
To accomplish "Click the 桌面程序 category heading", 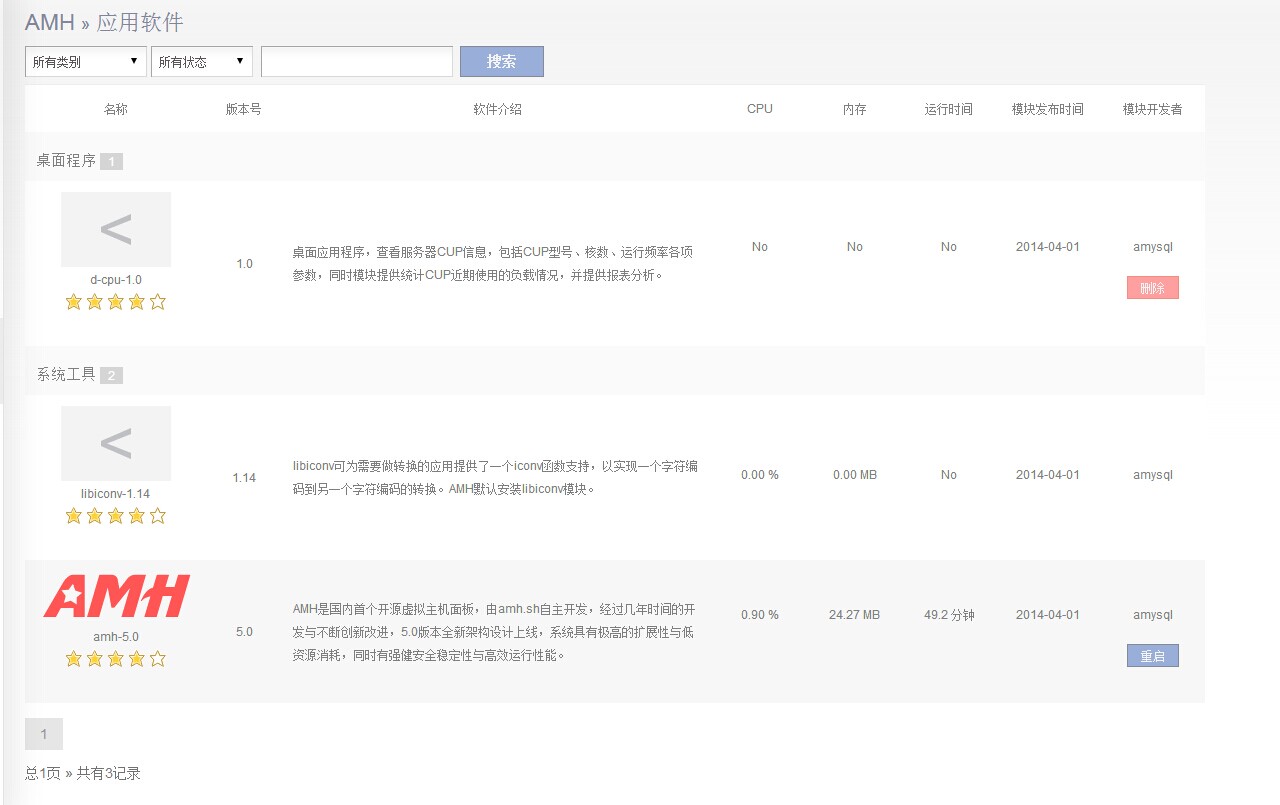I will (x=66, y=160).
